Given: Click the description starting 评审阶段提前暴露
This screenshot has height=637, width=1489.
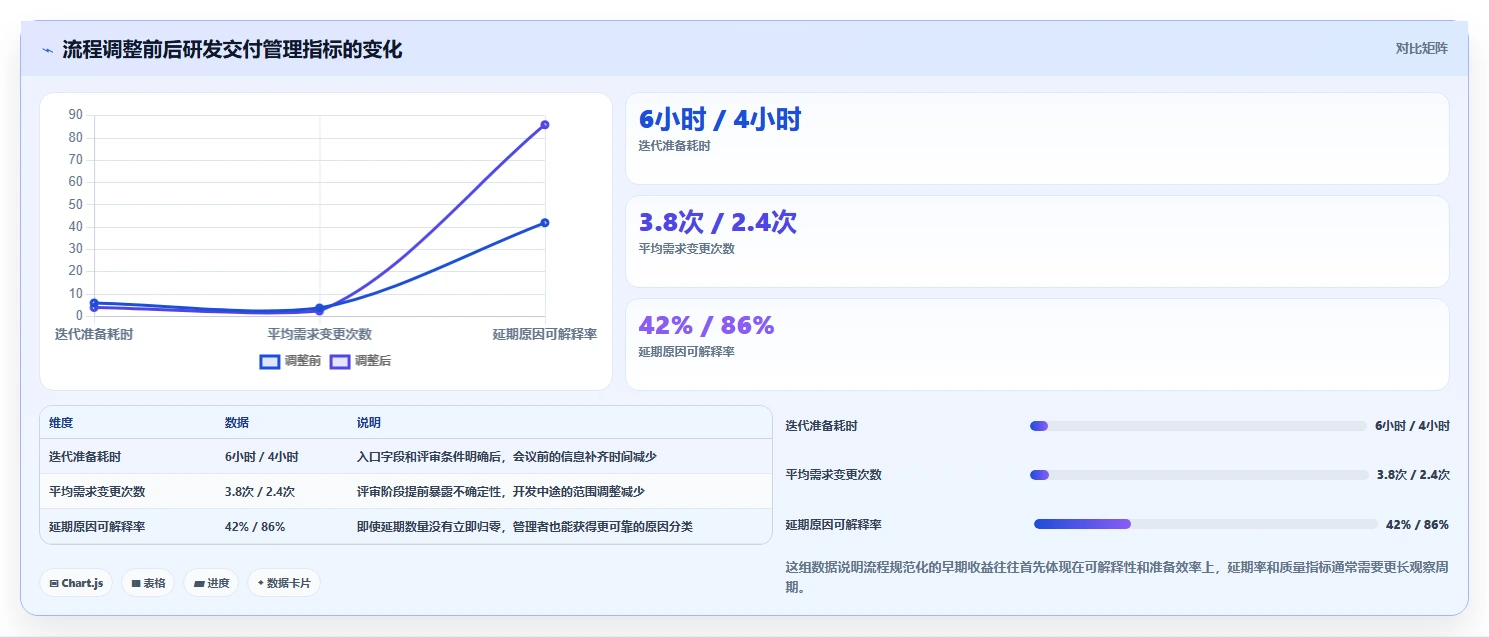Looking at the screenshot, I should 501,491.
